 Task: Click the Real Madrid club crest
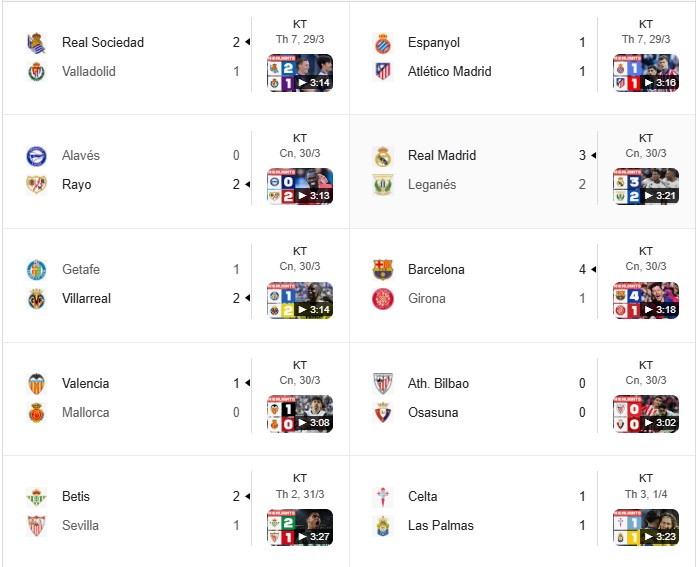382,156
